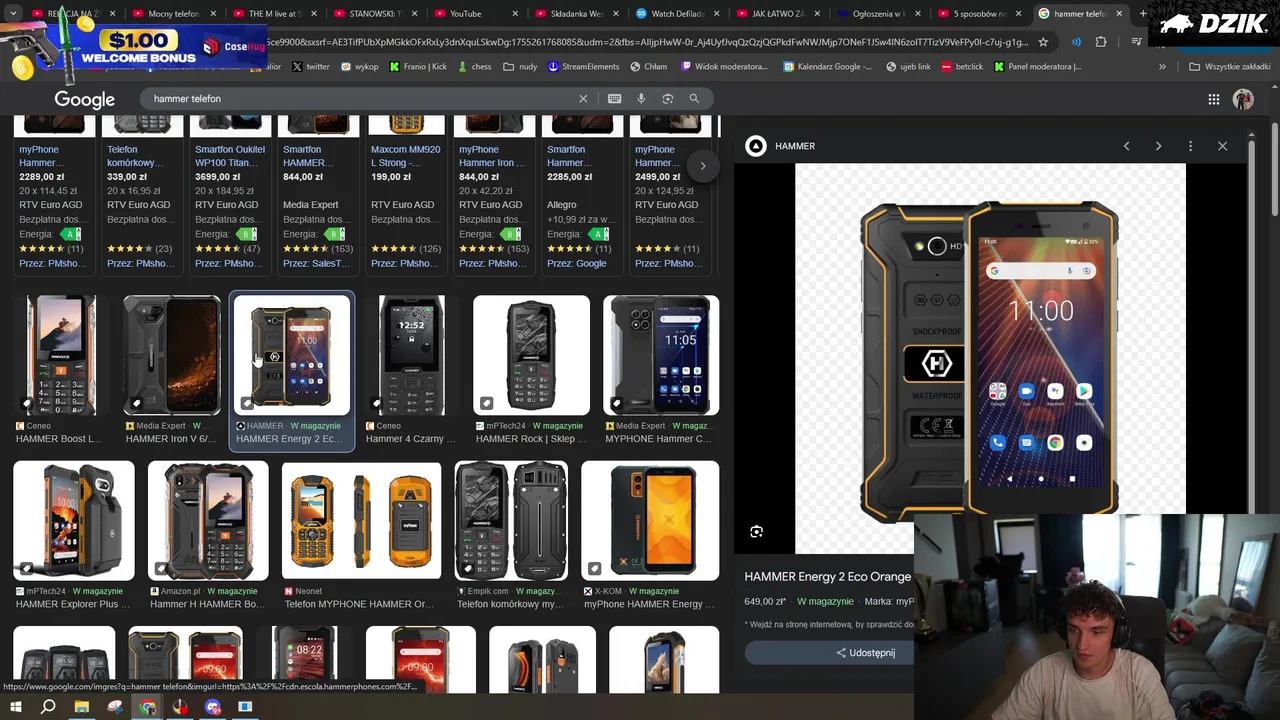Select the HAMMER Explorer Plus image result
Screen dimensions: 1280x720
point(74,521)
